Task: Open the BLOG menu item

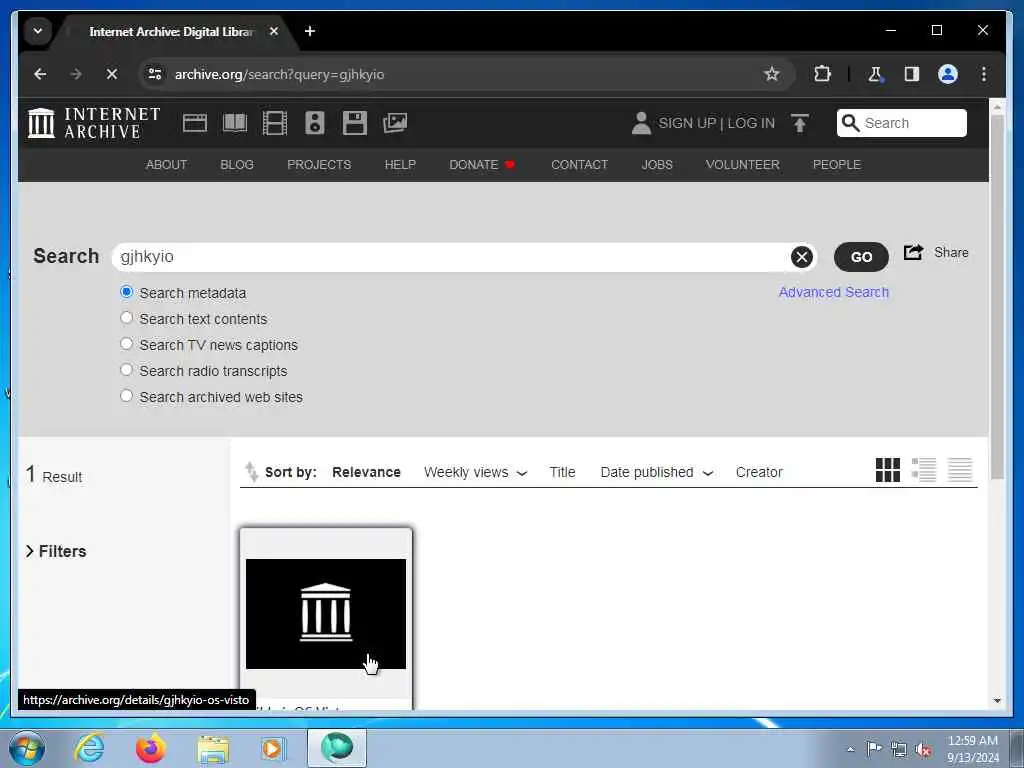Action: (236, 165)
